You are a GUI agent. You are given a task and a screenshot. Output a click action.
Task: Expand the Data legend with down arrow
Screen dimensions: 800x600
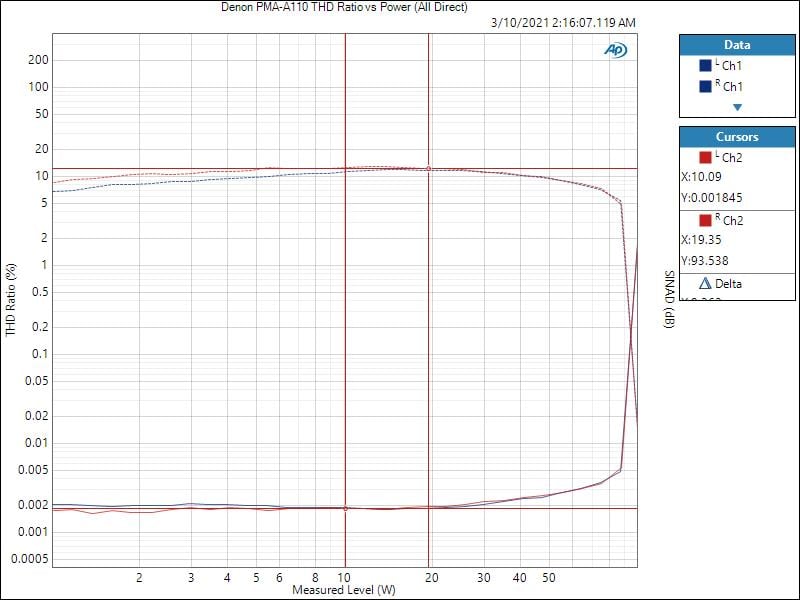(737, 107)
